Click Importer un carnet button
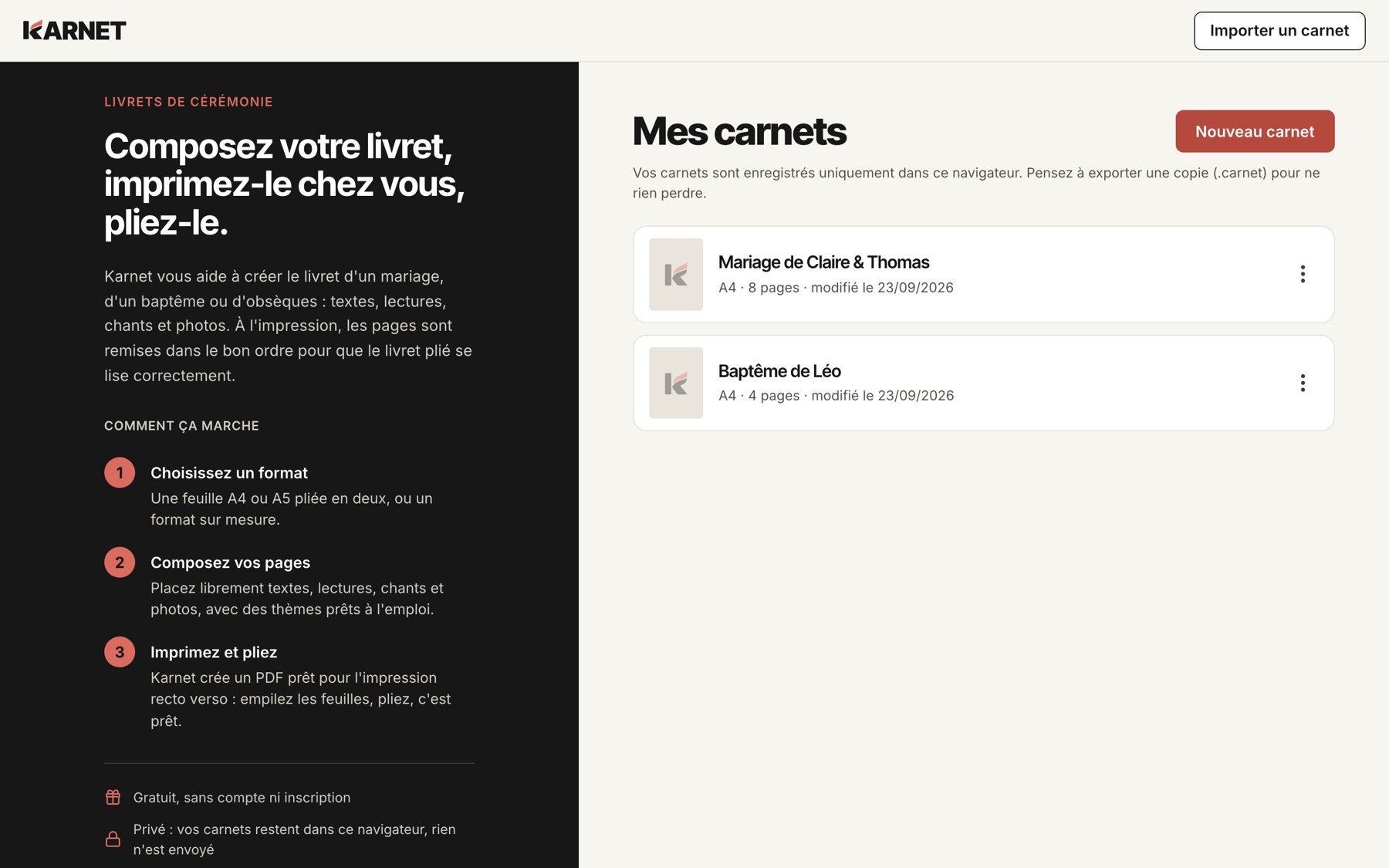Viewport: 1389px width, 868px height. [1279, 31]
